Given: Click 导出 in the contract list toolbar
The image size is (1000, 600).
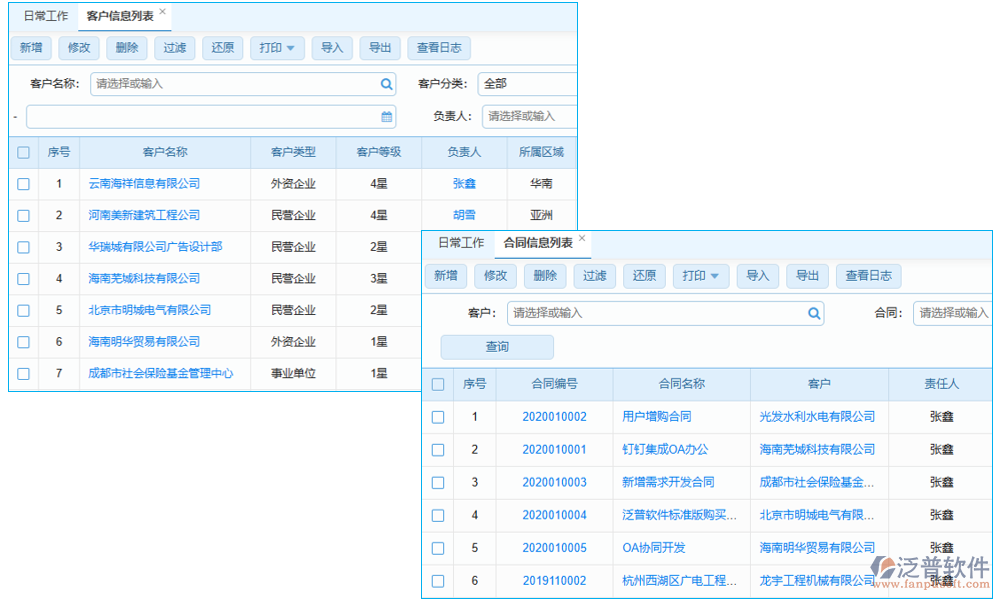Looking at the screenshot, I should (x=807, y=276).
